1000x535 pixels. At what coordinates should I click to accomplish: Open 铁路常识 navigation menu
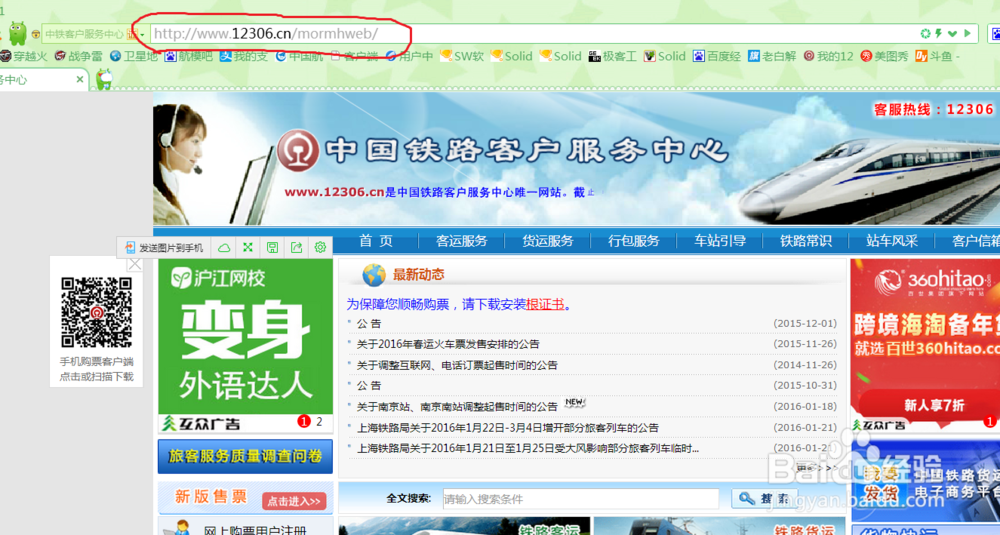click(x=805, y=241)
